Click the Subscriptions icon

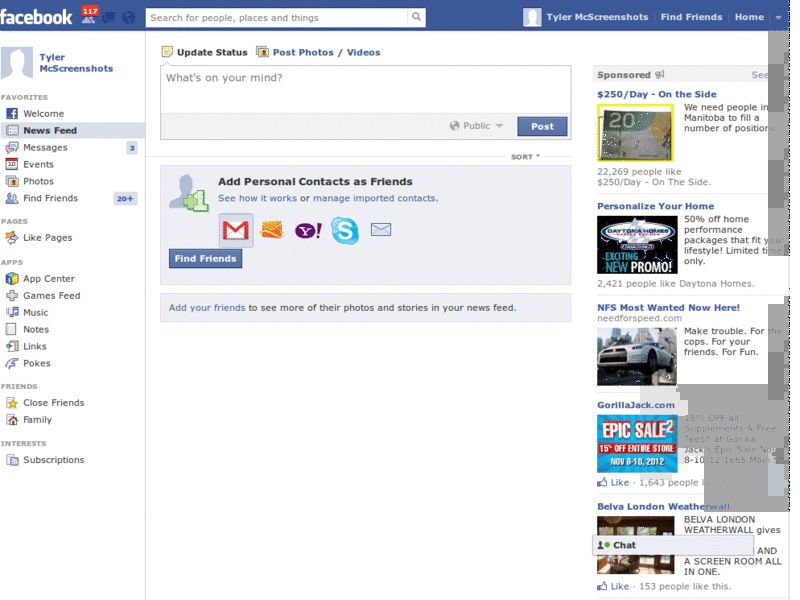click(12, 460)
